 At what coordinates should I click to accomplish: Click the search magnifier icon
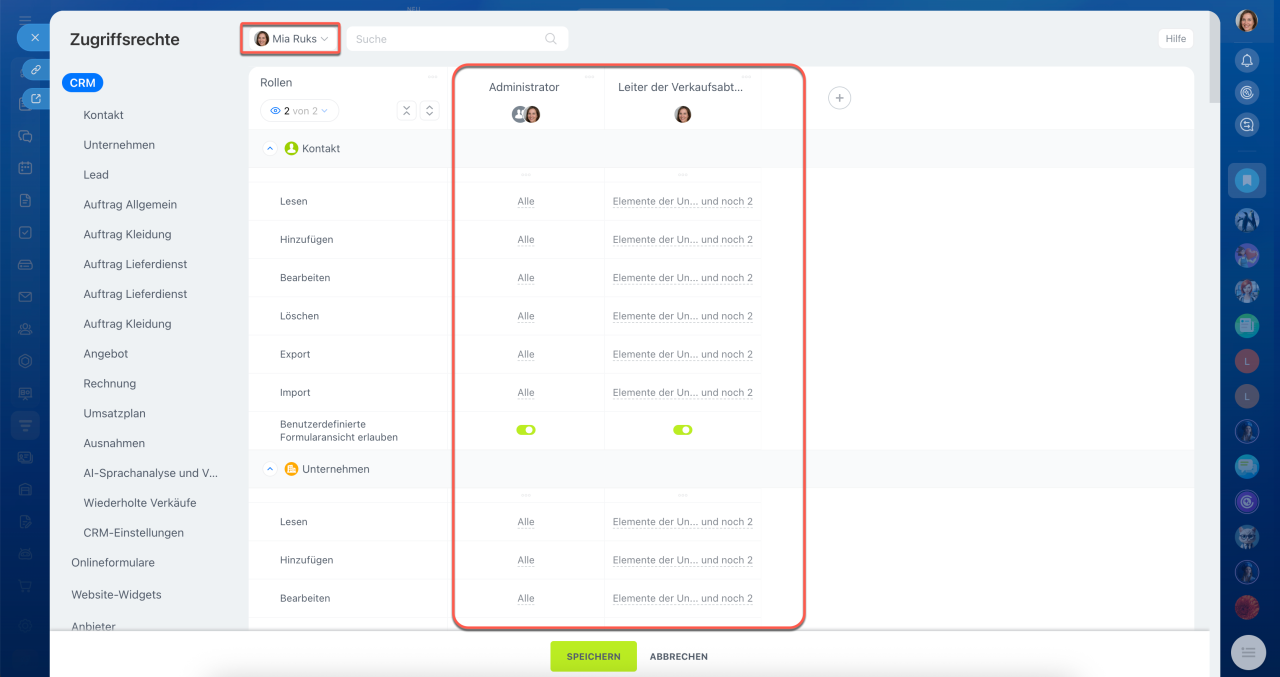coord(551,39)
